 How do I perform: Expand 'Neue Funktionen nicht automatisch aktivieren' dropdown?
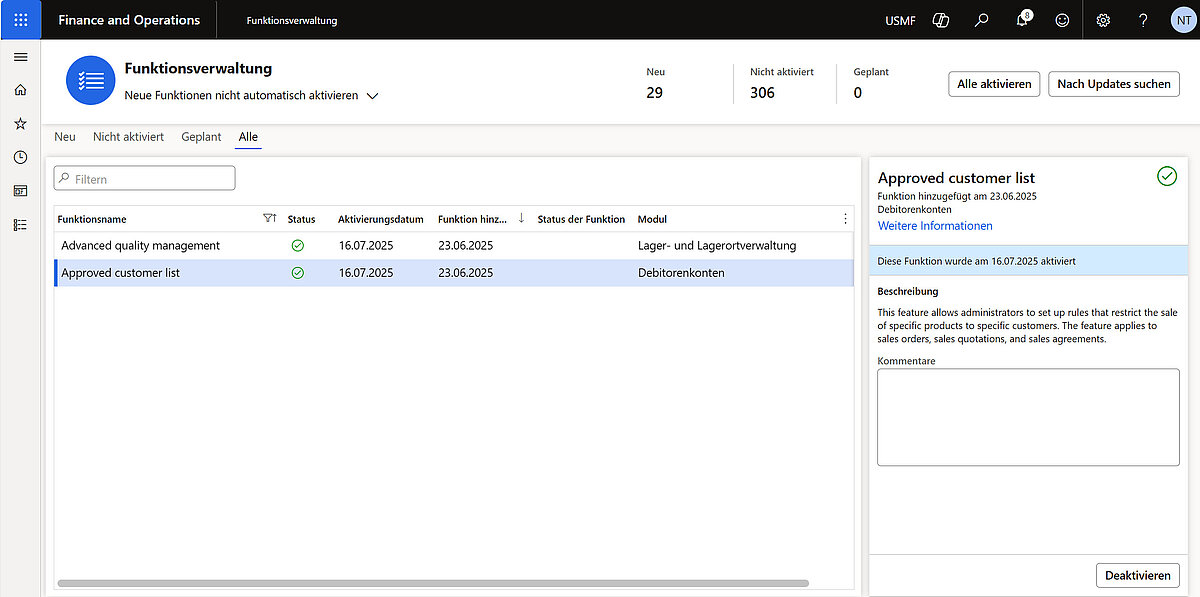(x=372, y=96)
